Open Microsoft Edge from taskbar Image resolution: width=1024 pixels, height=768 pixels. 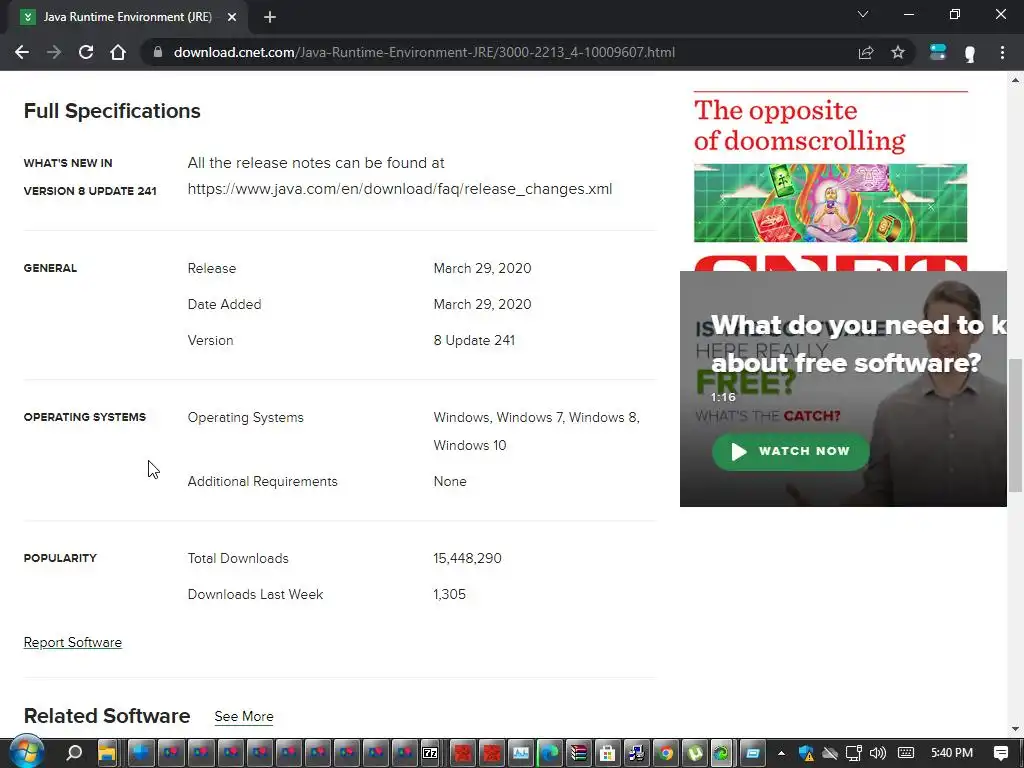click(550, 753)
